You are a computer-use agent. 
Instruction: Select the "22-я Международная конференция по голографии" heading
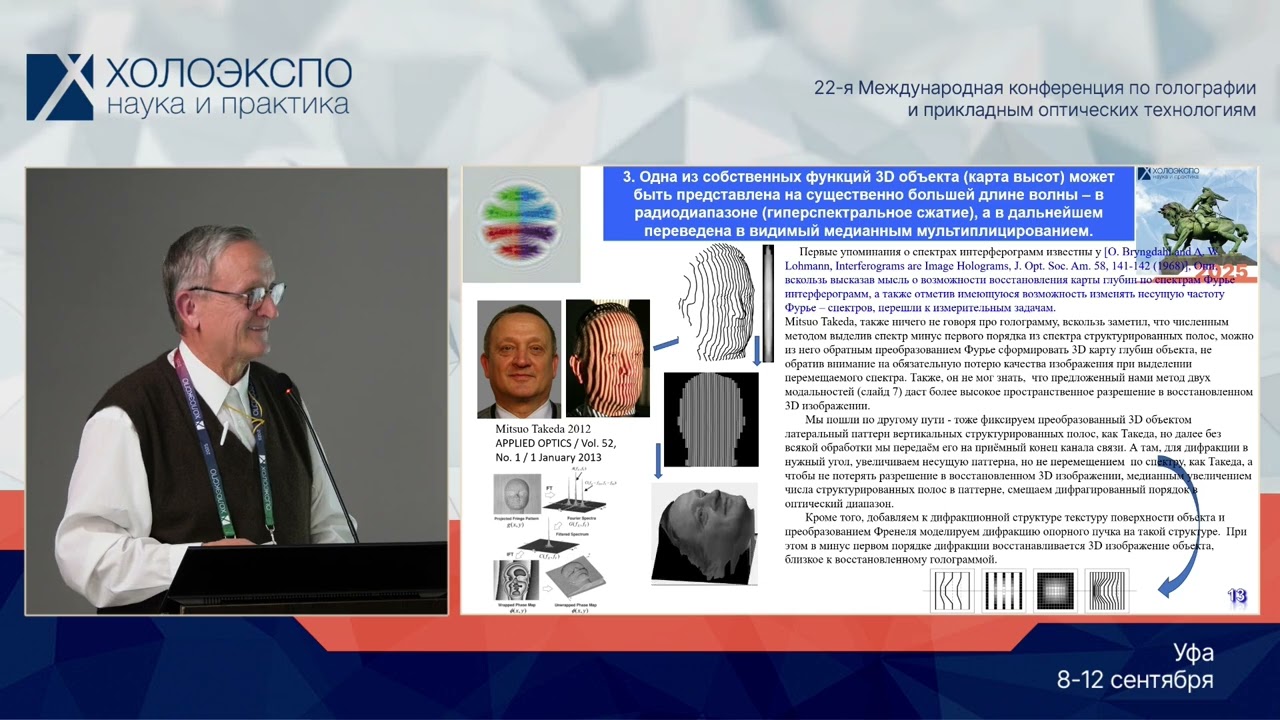point(1035,88)
